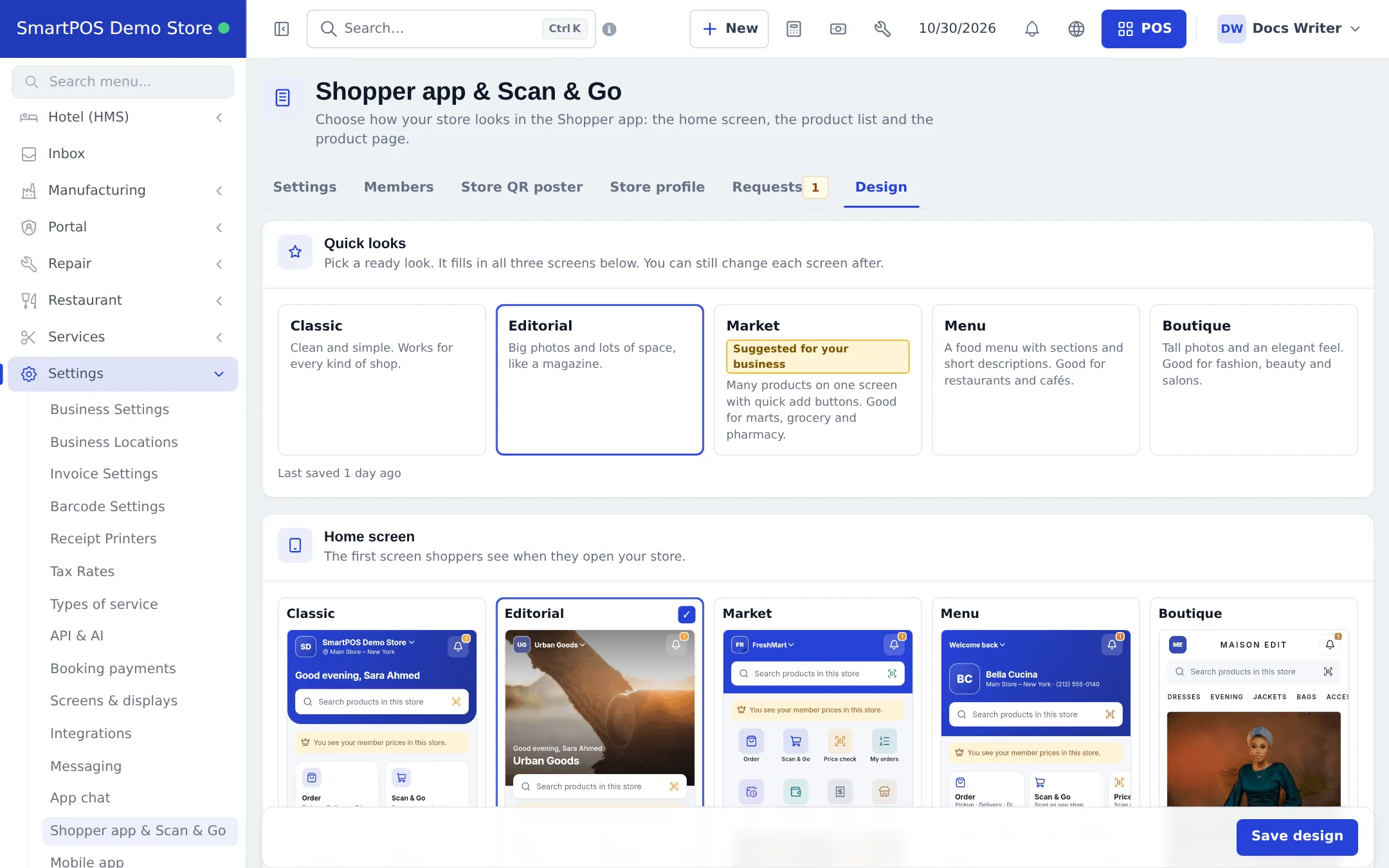This screenshot has height=868, width=1389.
Task: Open the POS button
Action: click(x=1144, y=29)
